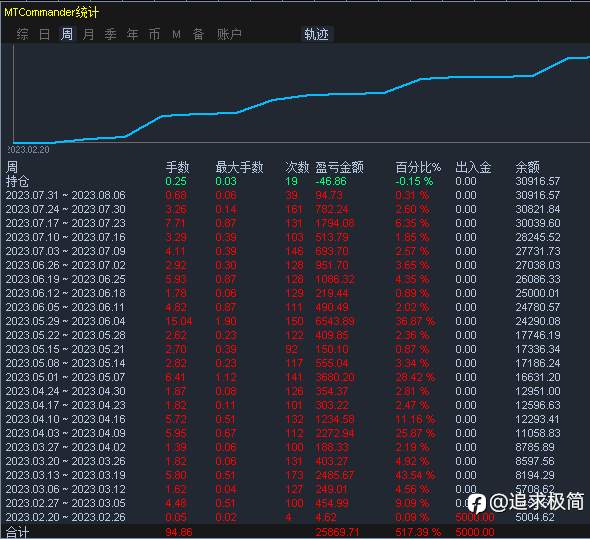Click the 盈亏金额 column header

point(339,167)
